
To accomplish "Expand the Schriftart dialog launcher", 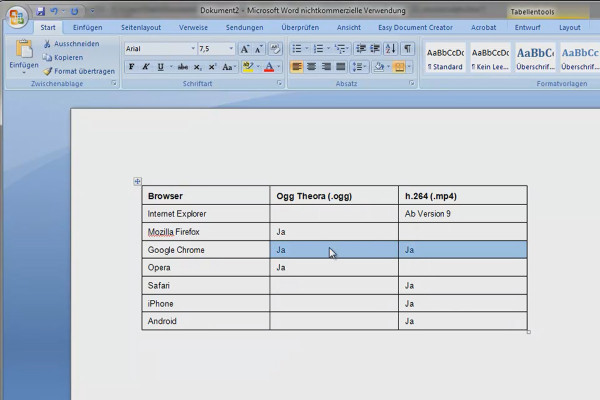I will coord(279,83).
